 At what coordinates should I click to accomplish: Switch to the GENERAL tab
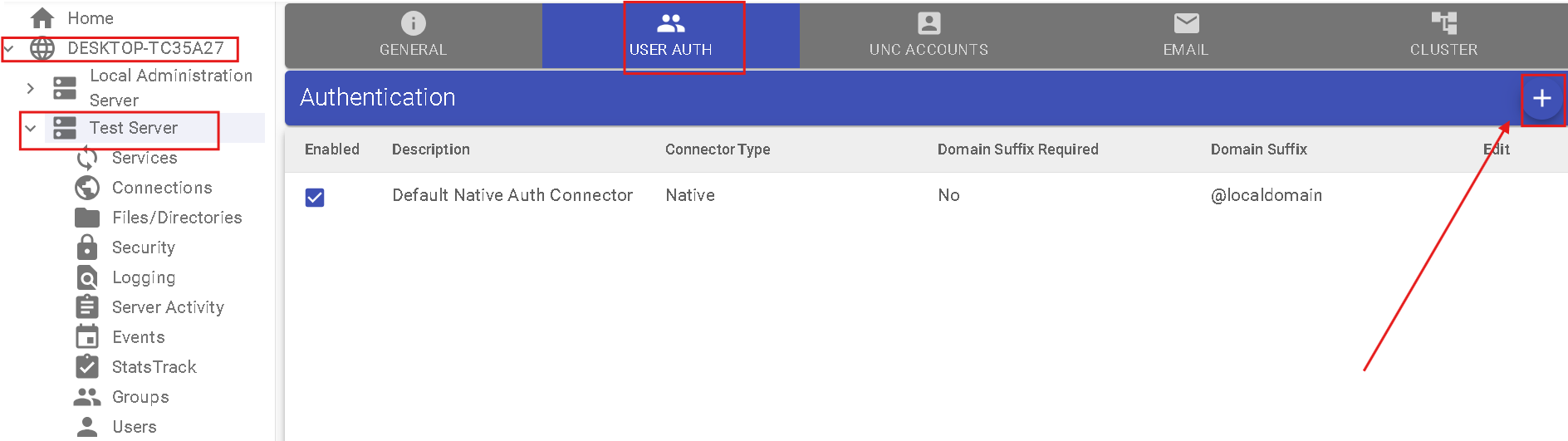413,36
